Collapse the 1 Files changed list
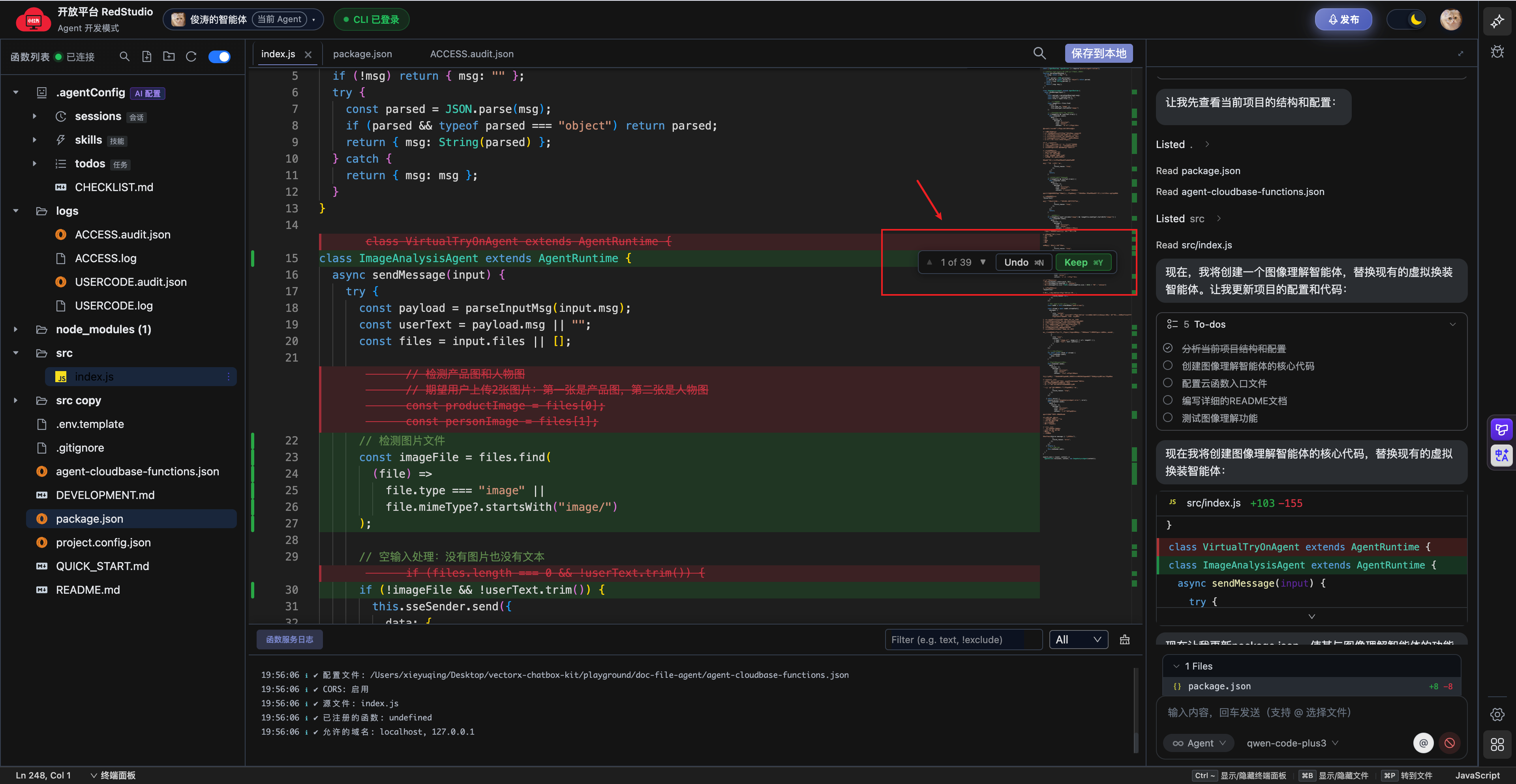The height and width of the screenshot is (784, 1516). (1176, 666)
